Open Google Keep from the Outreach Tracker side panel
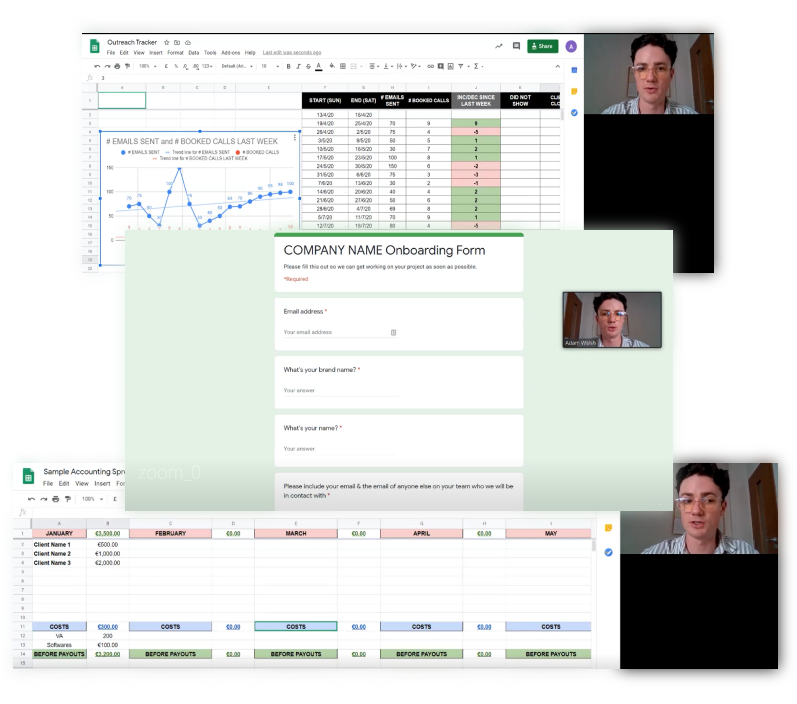The height and width of the screenshot is (704, 797). point(575,92)
